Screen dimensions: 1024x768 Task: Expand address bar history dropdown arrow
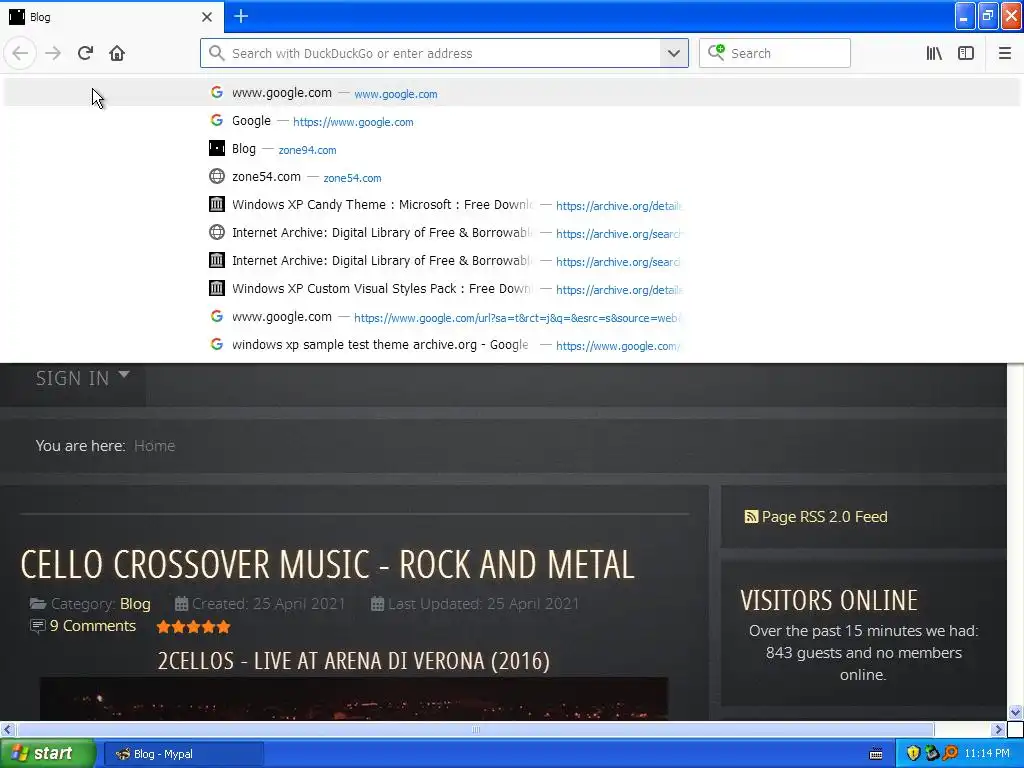pyautogui.click(x=674, y=53)
